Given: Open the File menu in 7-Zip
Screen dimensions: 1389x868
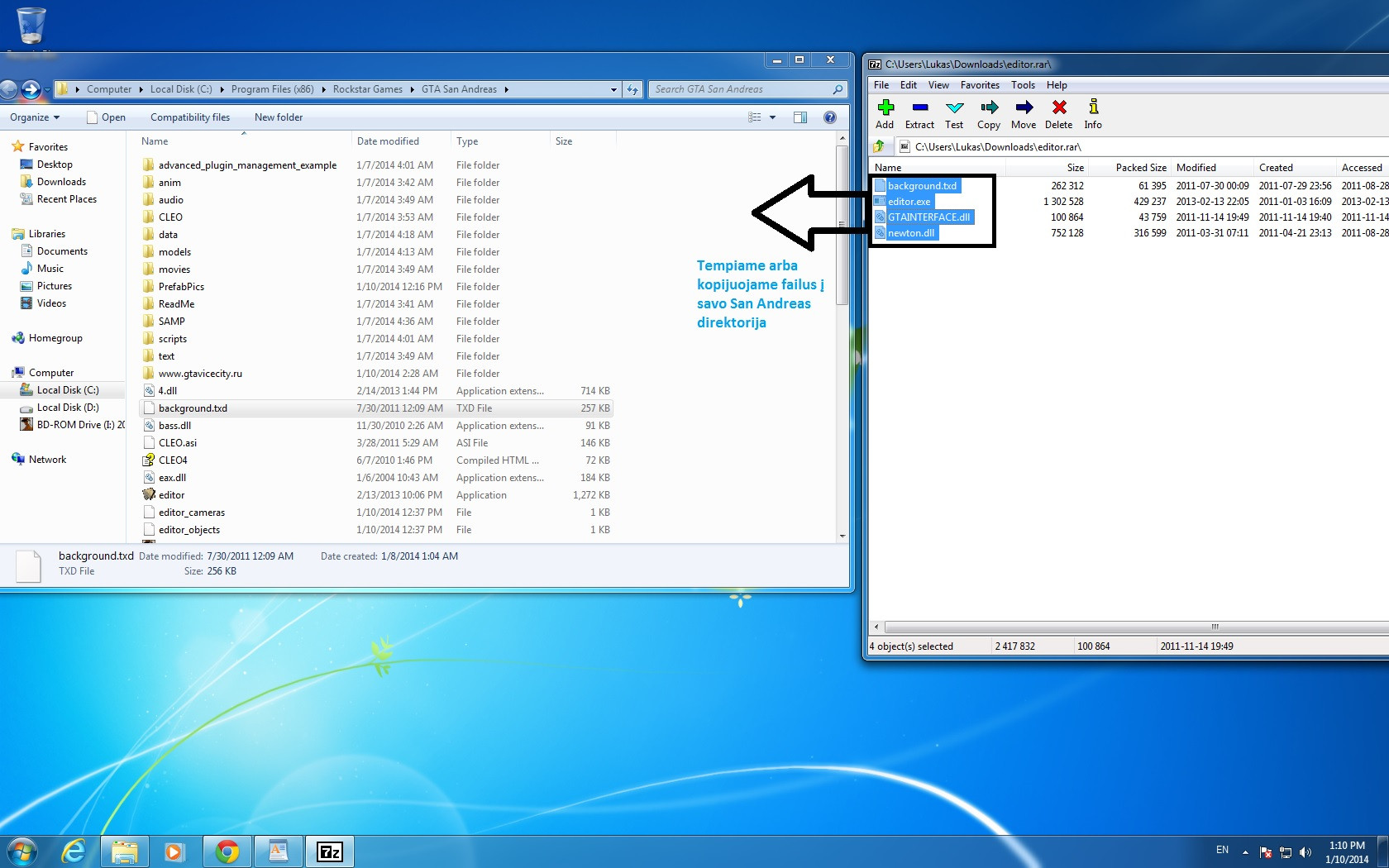Looking at the screenshot, I should (881, 85).
